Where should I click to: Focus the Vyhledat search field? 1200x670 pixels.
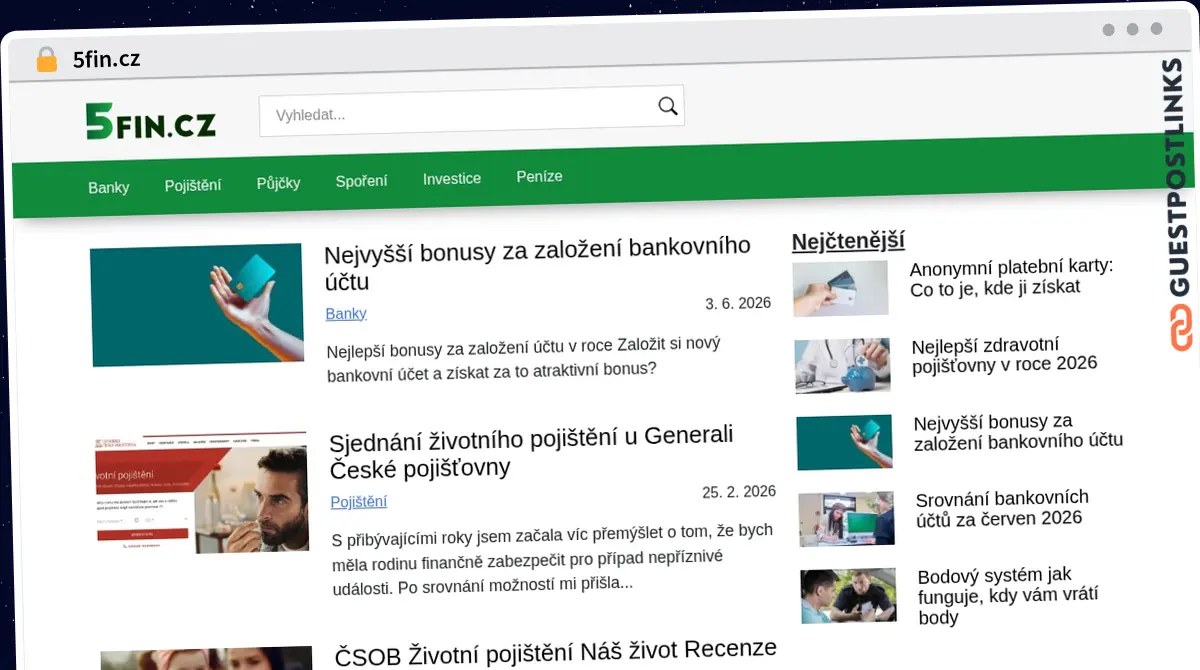[x=471, y=112]
